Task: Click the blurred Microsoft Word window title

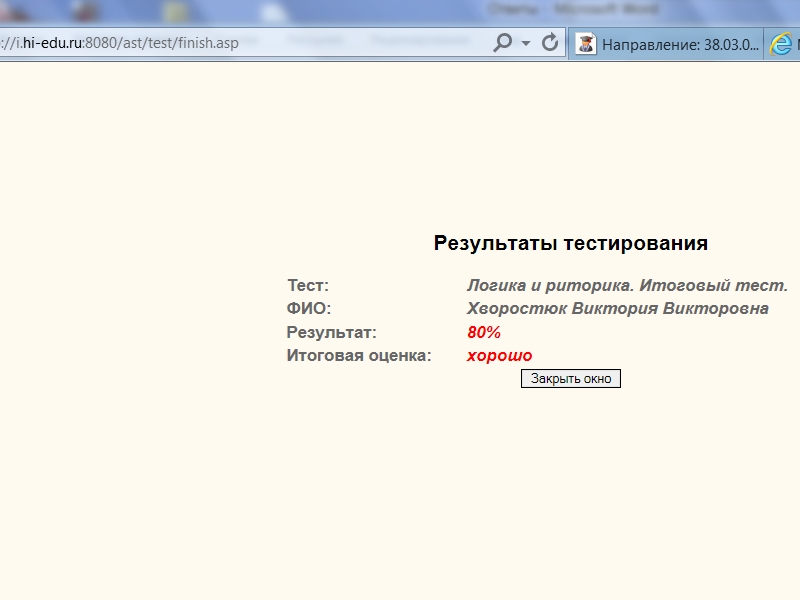Action: [573, 9]
